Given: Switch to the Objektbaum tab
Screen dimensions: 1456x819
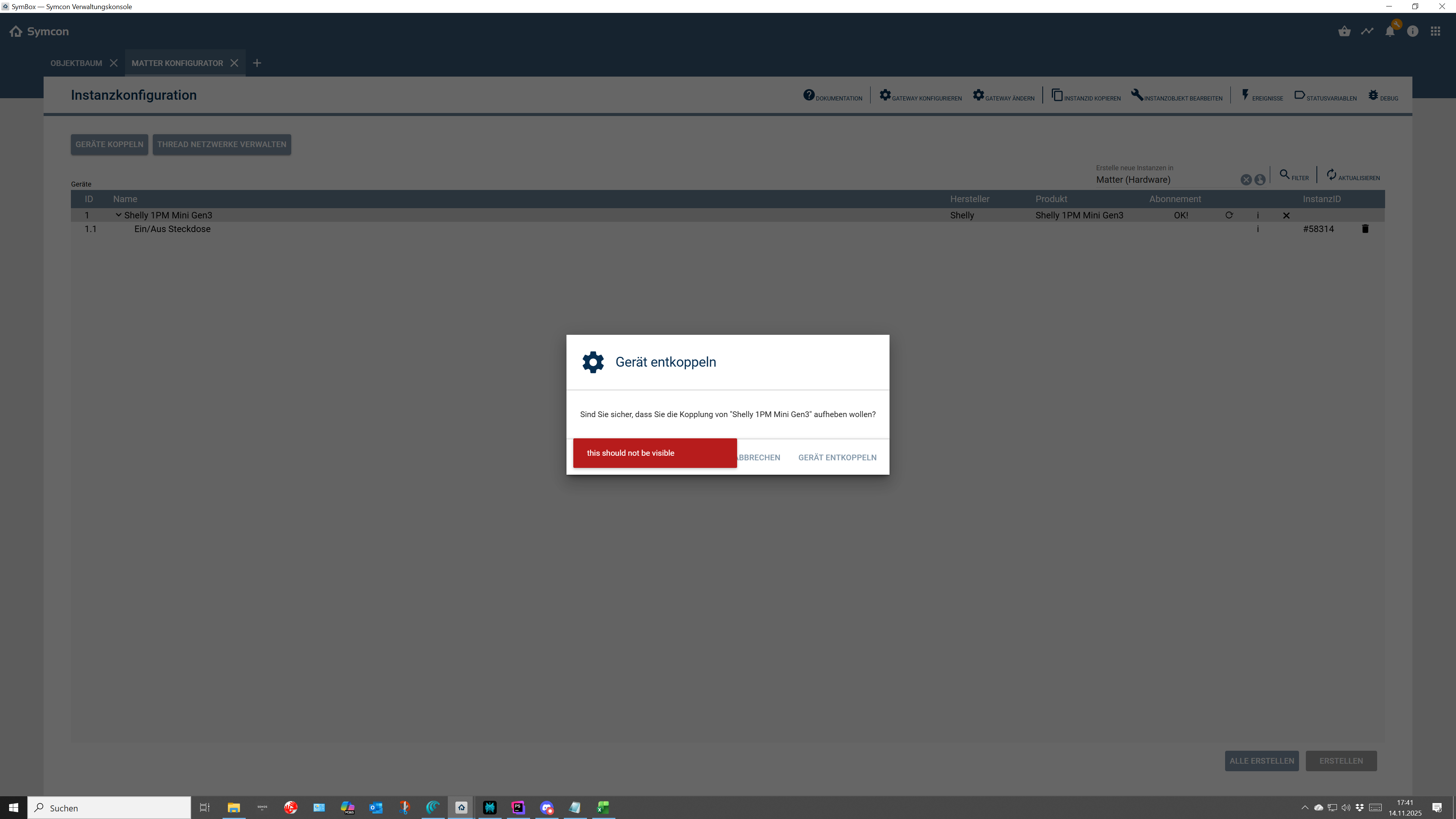Looking at the screenshot, I should 76,63.
